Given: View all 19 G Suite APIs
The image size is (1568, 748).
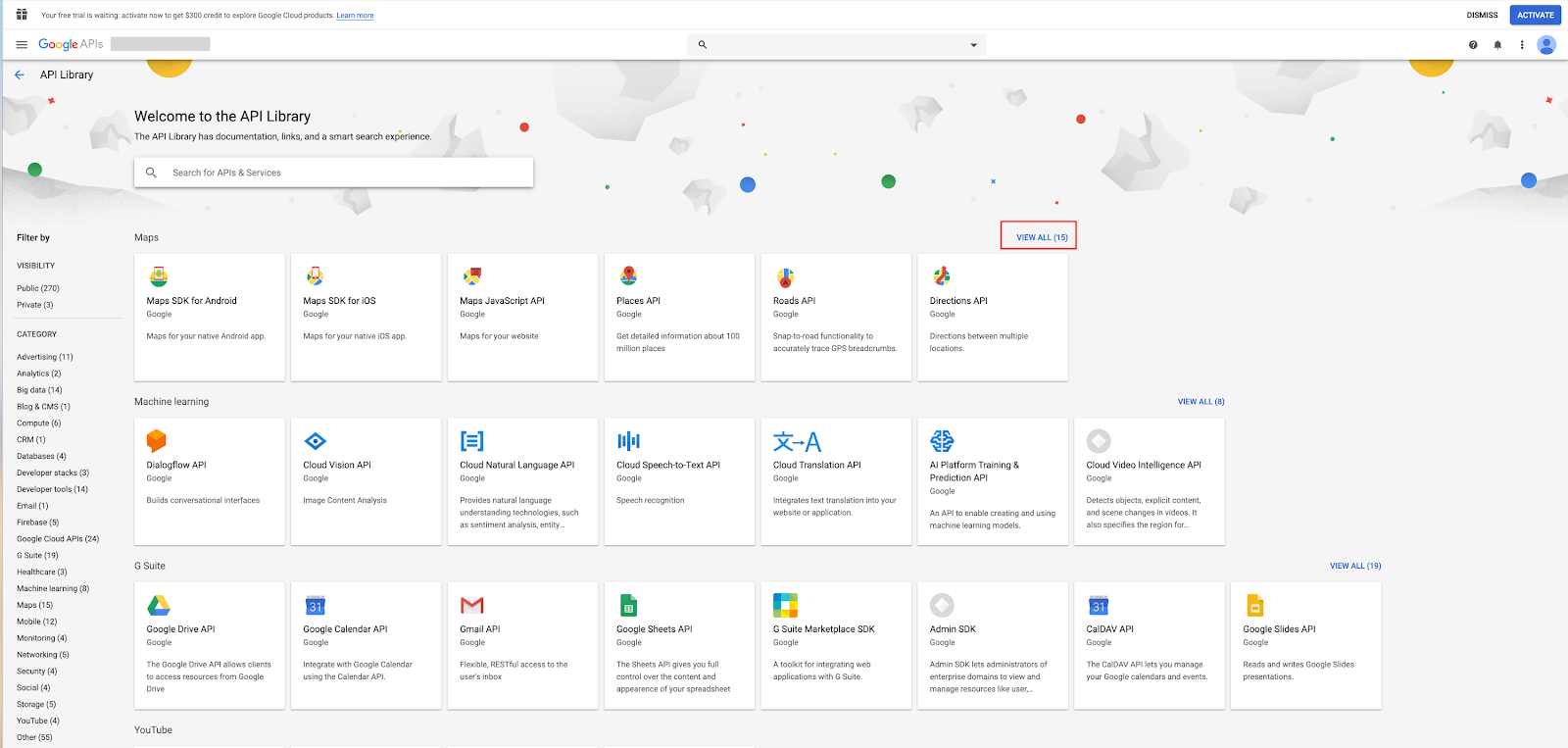Looking at the screenshot, I should [x=1355, y=566].
